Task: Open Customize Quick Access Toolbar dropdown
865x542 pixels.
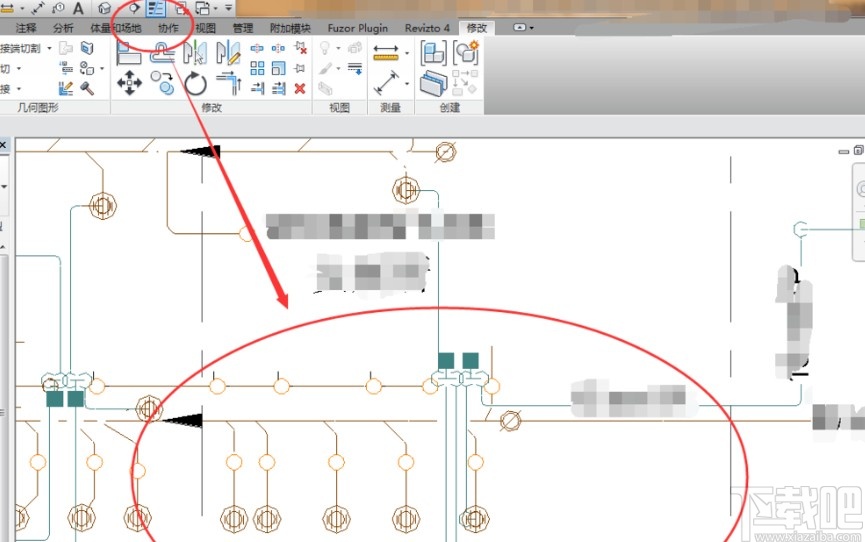Action: (x=228, y=8)
